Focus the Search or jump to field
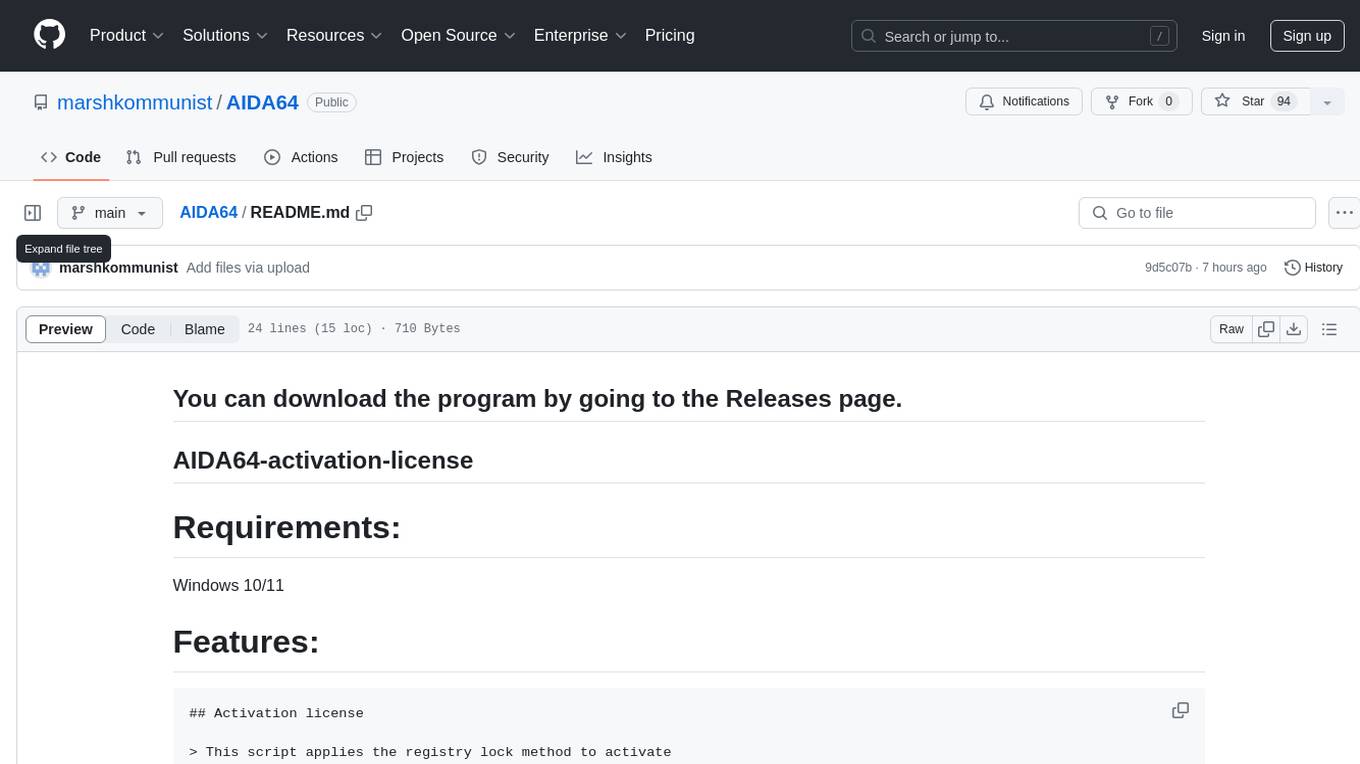The width and height of the screenshot is (1360, 764). 1016,36
